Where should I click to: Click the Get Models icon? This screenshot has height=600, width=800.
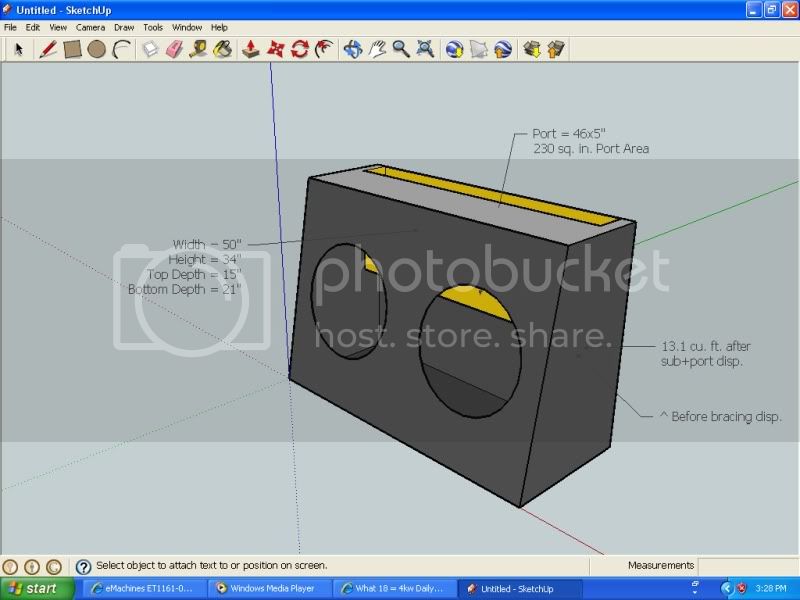pos(532,49)
